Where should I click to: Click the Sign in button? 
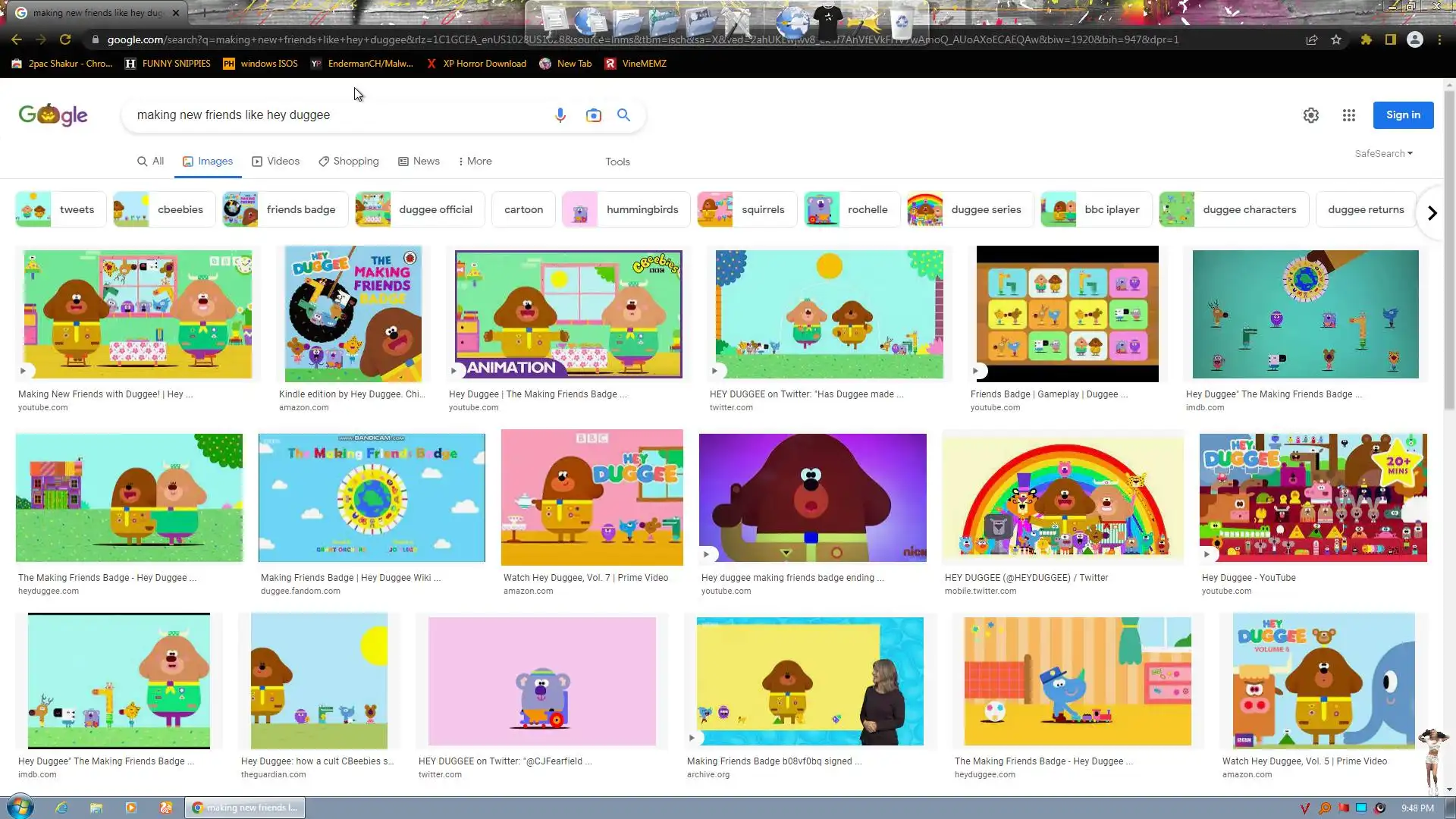(x=1402, y=115)
